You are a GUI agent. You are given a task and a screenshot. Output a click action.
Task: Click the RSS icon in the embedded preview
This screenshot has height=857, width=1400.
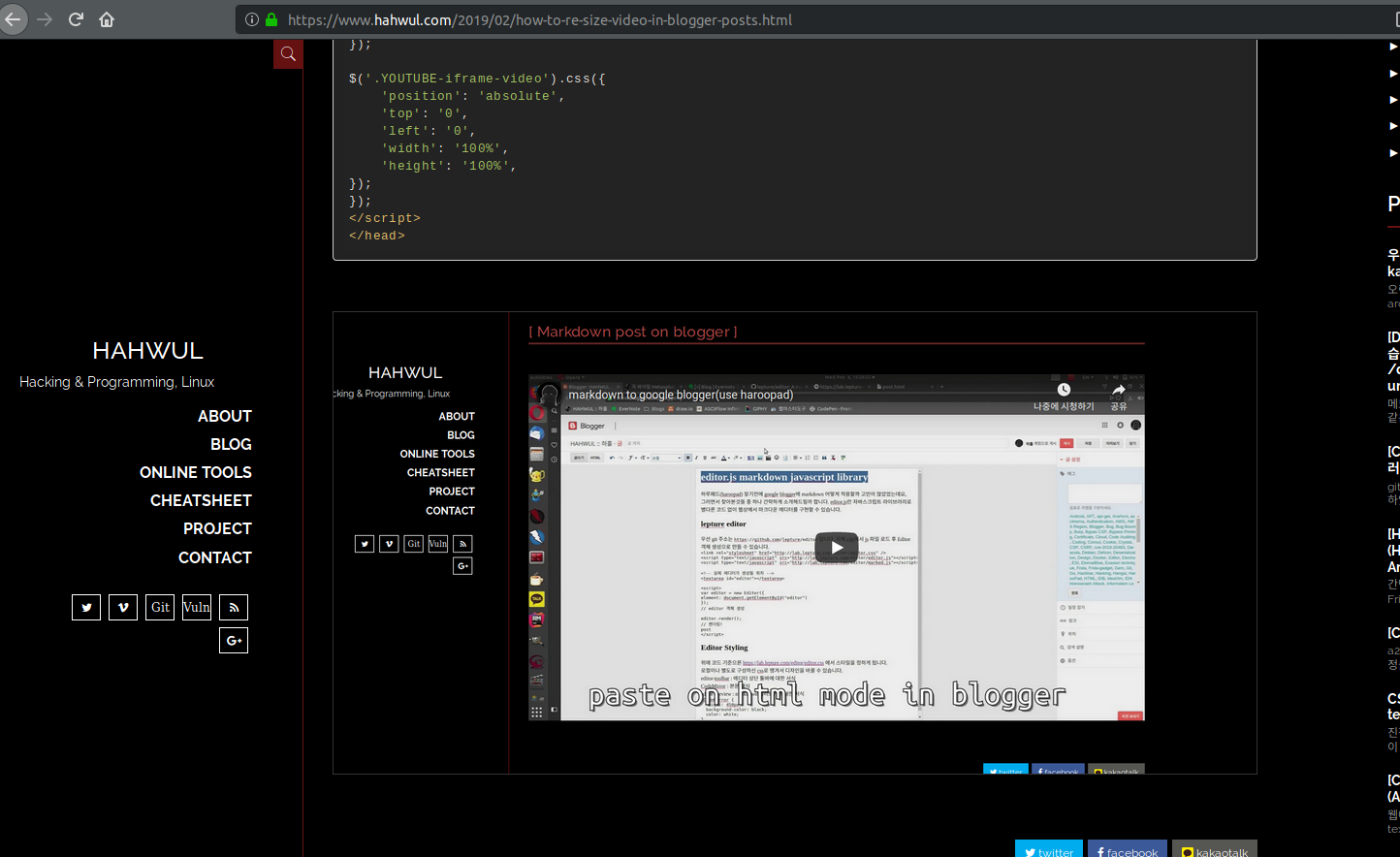pyautogui.click(x=462, y=544)
